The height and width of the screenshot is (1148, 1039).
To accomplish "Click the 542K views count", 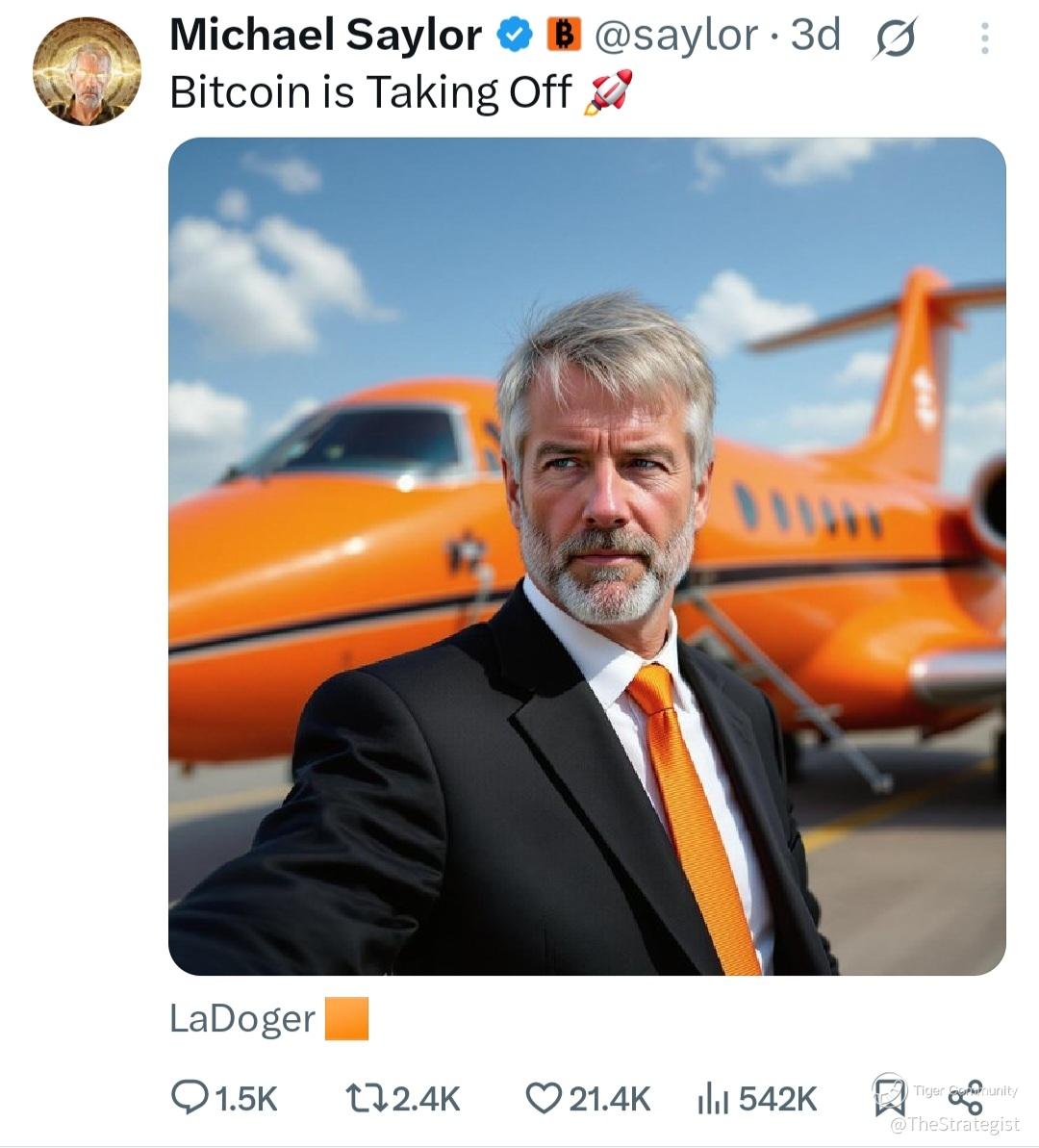I will point(777,1098).
